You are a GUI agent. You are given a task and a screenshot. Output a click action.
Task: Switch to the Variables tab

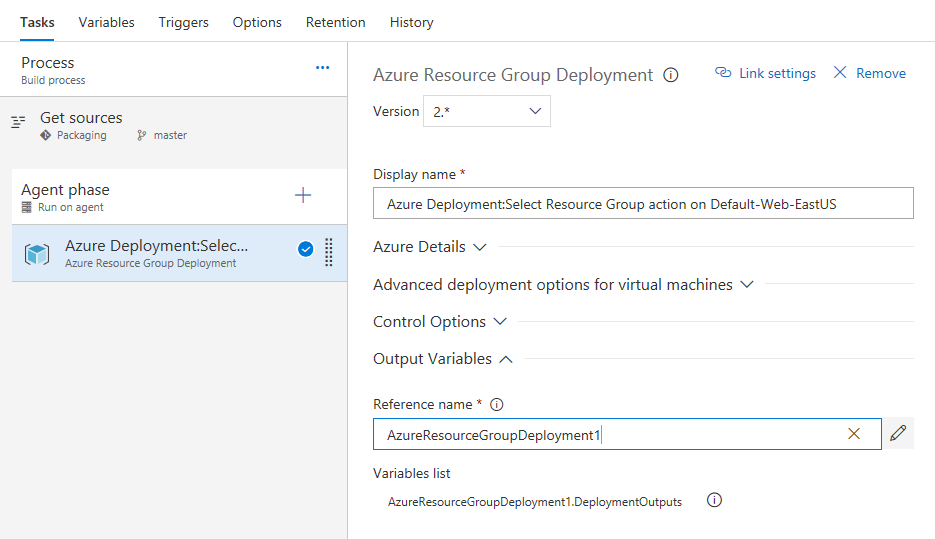107,22
